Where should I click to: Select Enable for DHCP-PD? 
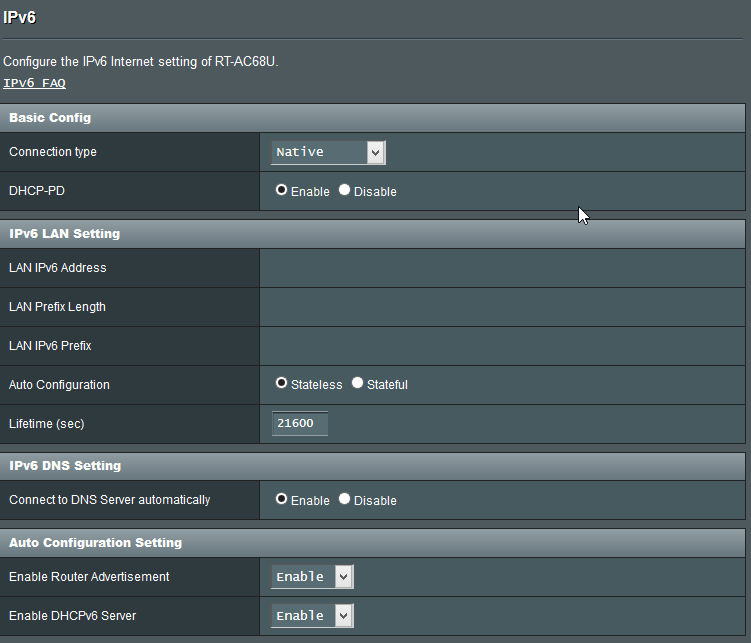tap(281, 190)
